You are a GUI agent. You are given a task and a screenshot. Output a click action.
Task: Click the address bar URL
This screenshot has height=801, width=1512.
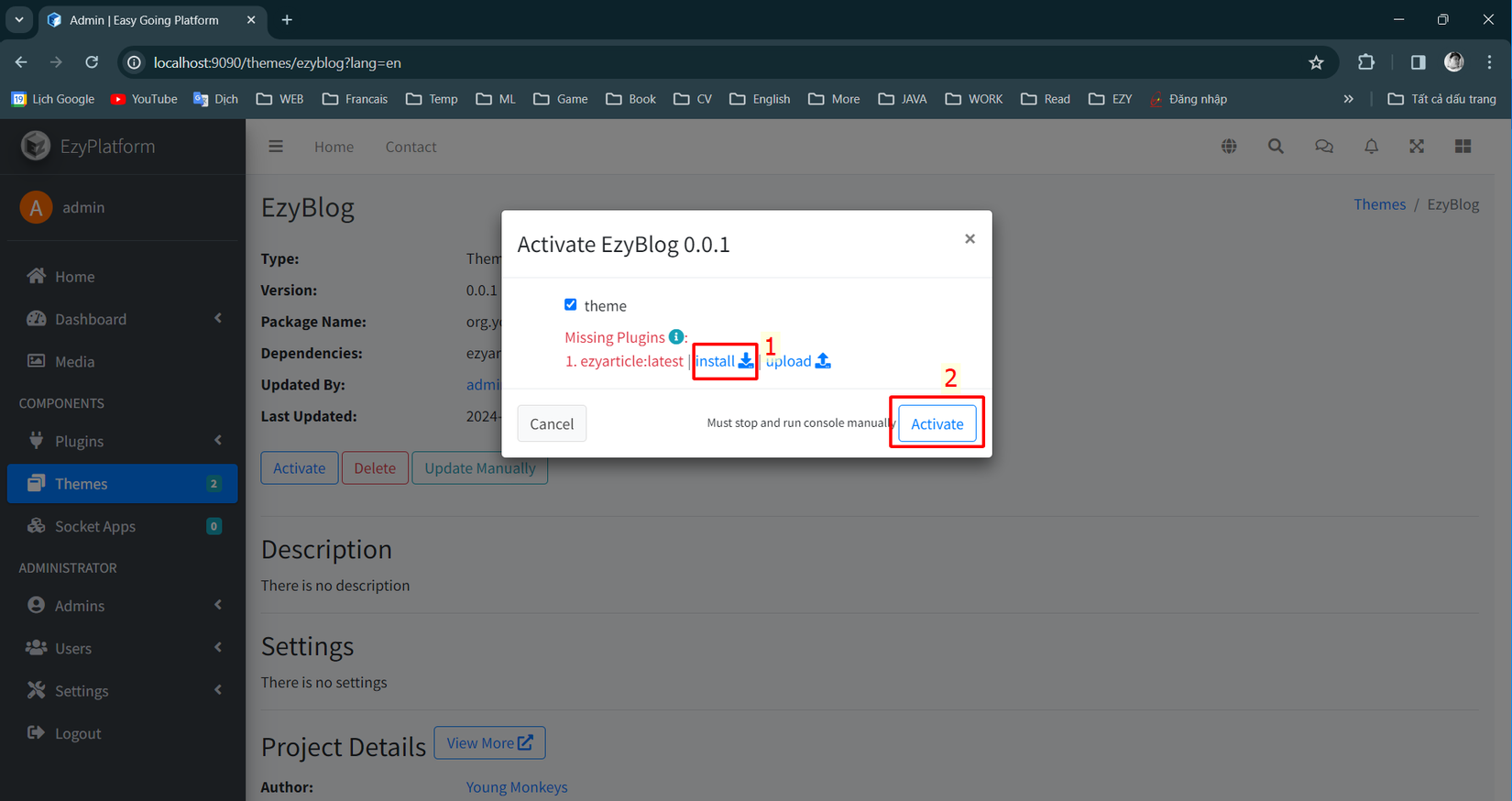coord(278,62)
